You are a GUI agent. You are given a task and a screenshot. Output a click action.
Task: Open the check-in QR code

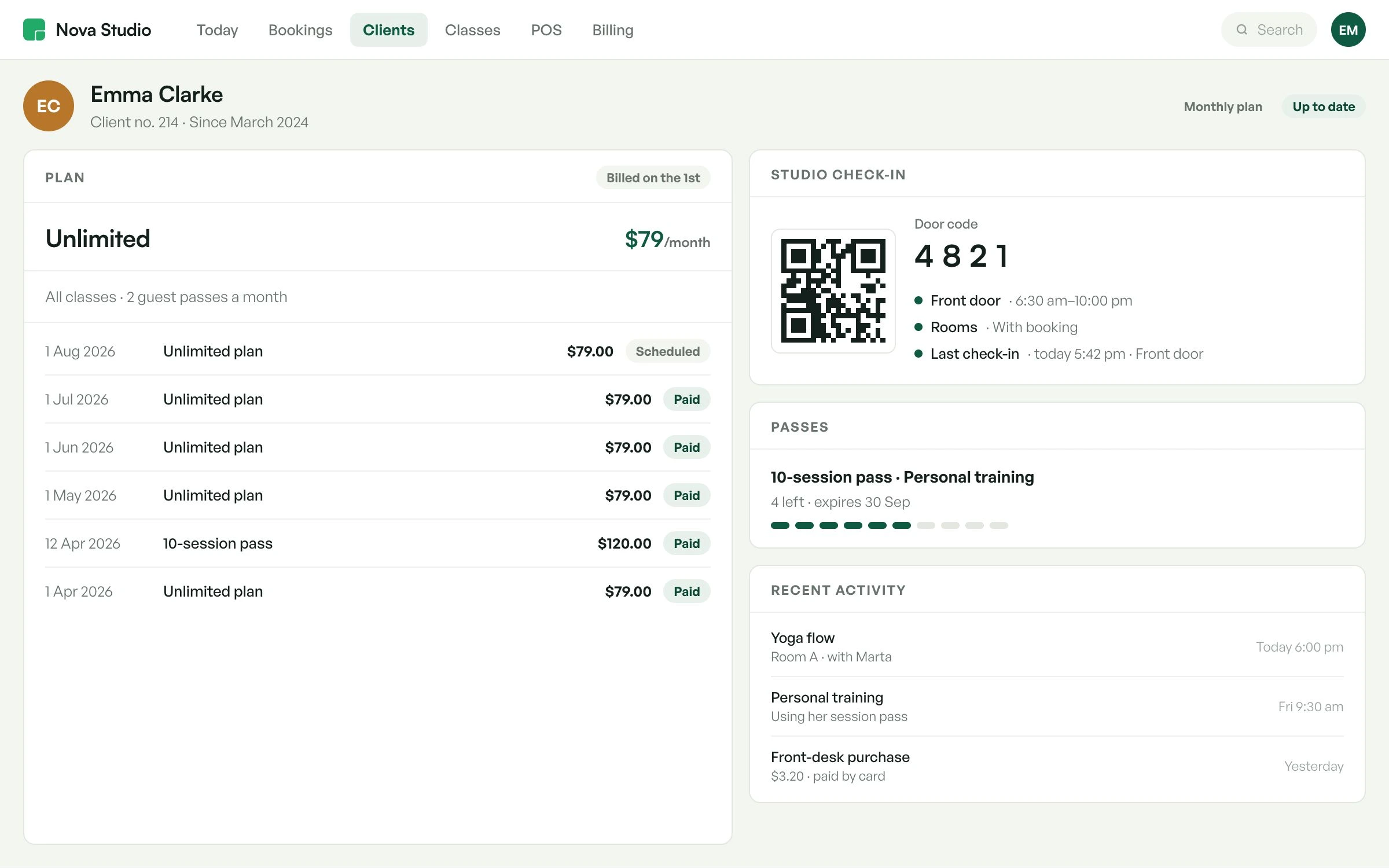pyautogui.click(x=833, y=291)
